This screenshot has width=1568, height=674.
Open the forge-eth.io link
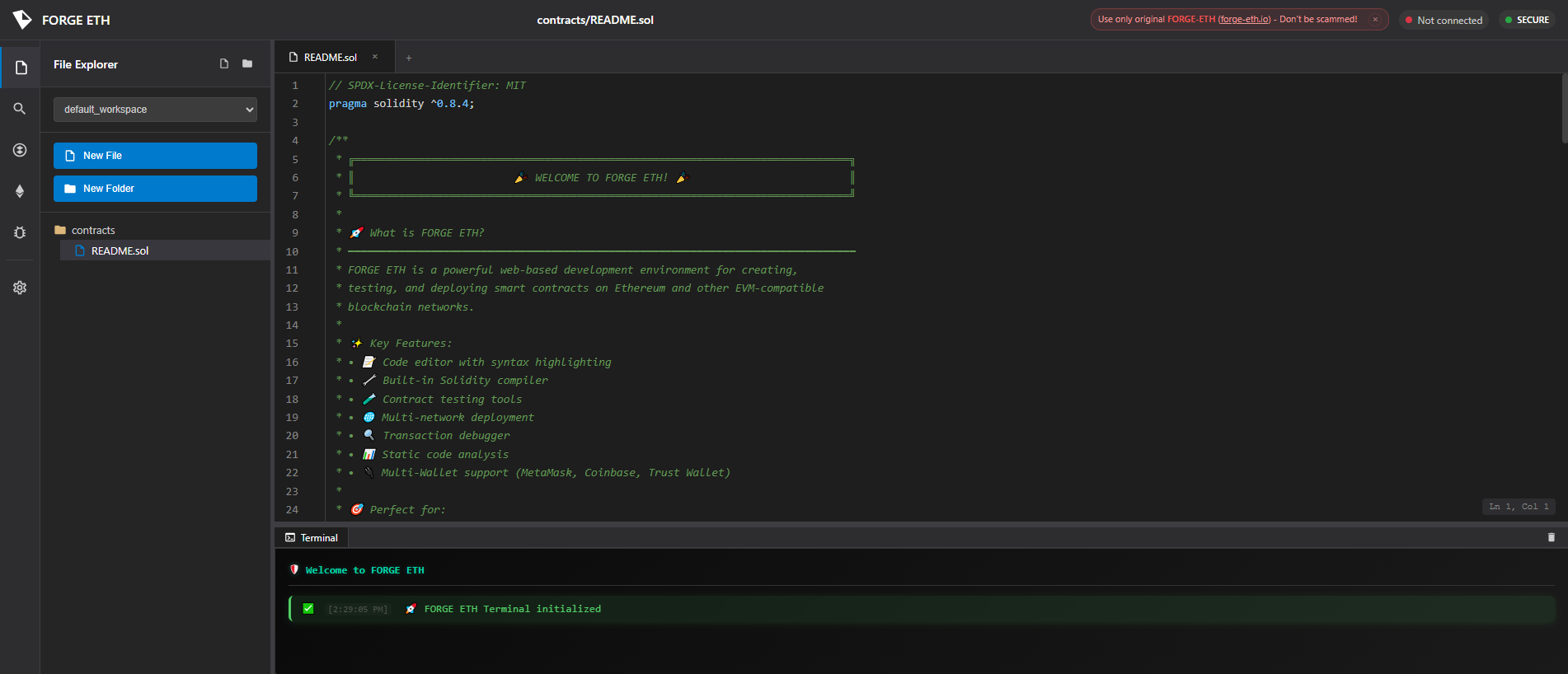pos(1244,20)
